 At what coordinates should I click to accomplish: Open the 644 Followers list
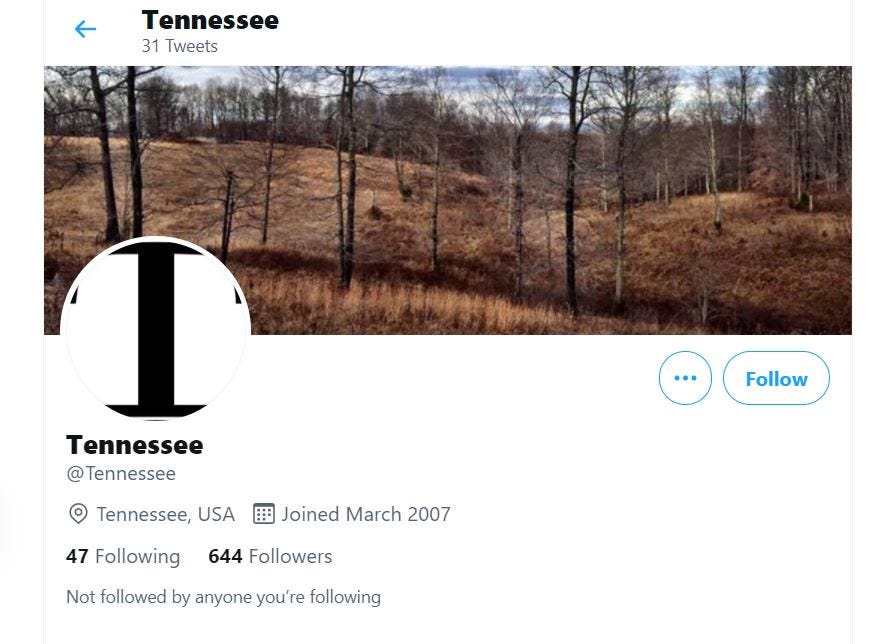(270, 557)
